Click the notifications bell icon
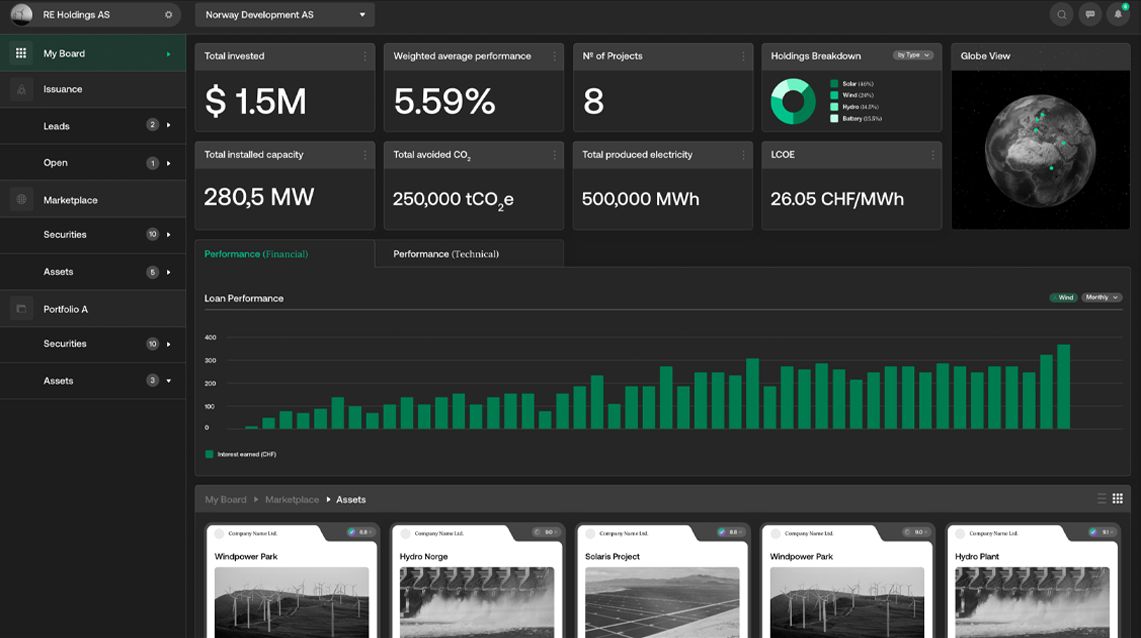 click(1118, 15)
